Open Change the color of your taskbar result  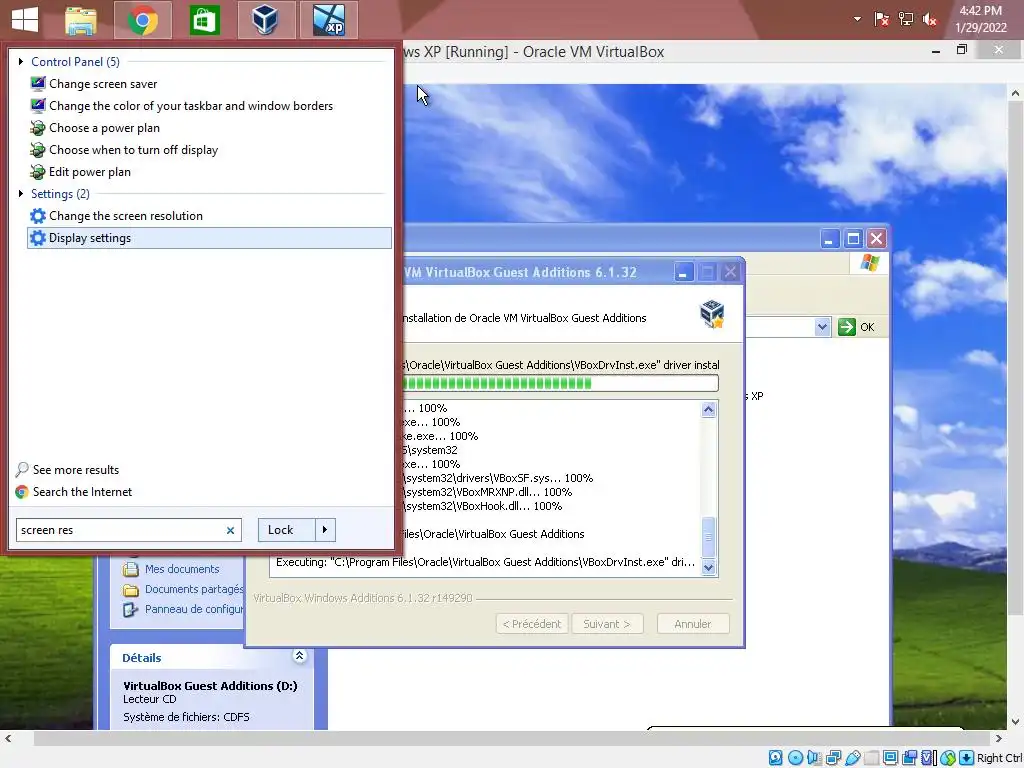click(191, 106)
